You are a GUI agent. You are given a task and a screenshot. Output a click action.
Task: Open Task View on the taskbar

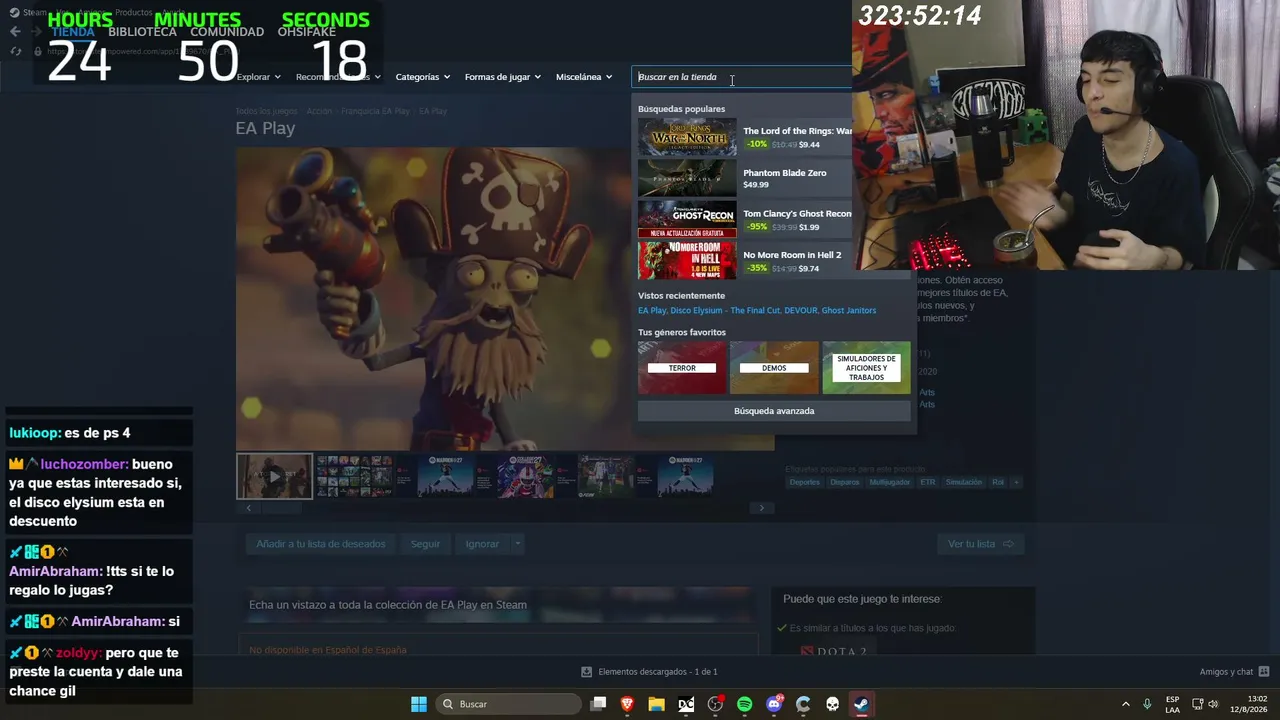(x=598, y=704)
